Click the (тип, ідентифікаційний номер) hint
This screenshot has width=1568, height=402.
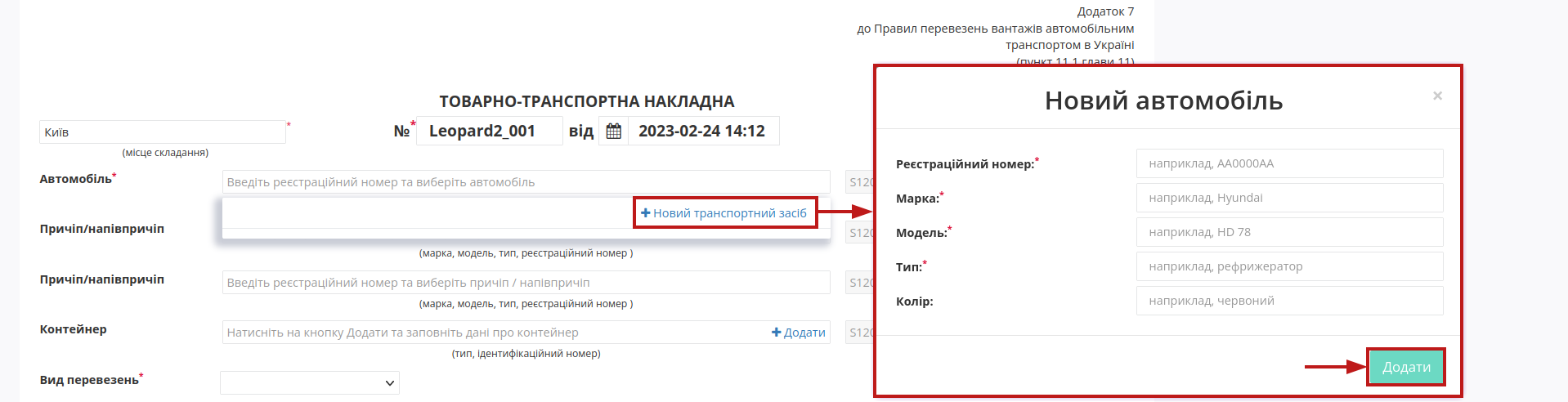pos(526,354)
